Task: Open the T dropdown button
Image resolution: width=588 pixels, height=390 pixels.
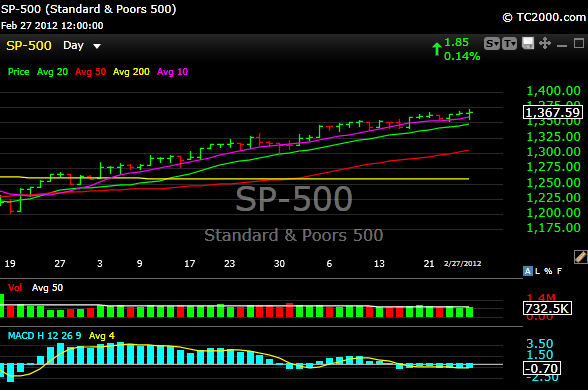Action: (x=509, y=44)
